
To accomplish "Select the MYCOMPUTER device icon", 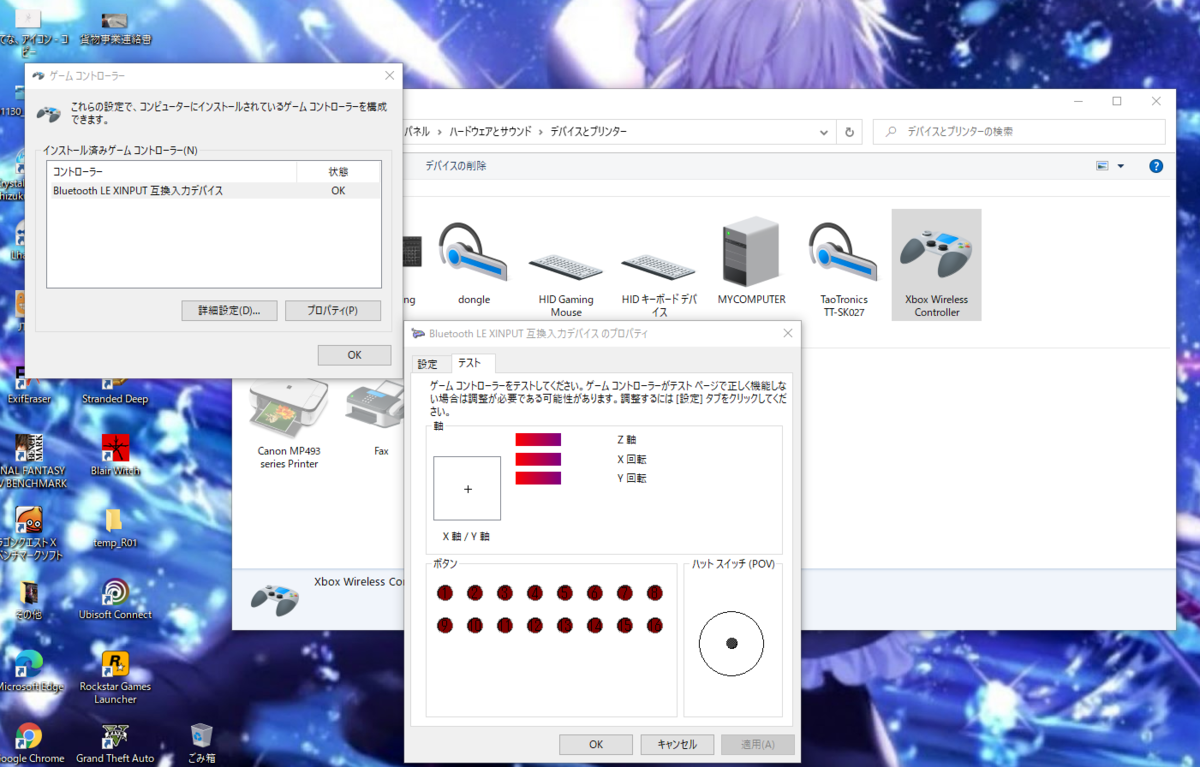I will pyautogui.click(x=751, y=262).
